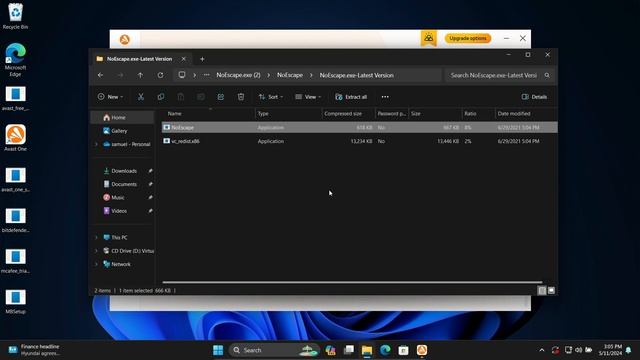
Task: Navigate to NoEscape breadcrumb folder
Action: tap(290, 75)
